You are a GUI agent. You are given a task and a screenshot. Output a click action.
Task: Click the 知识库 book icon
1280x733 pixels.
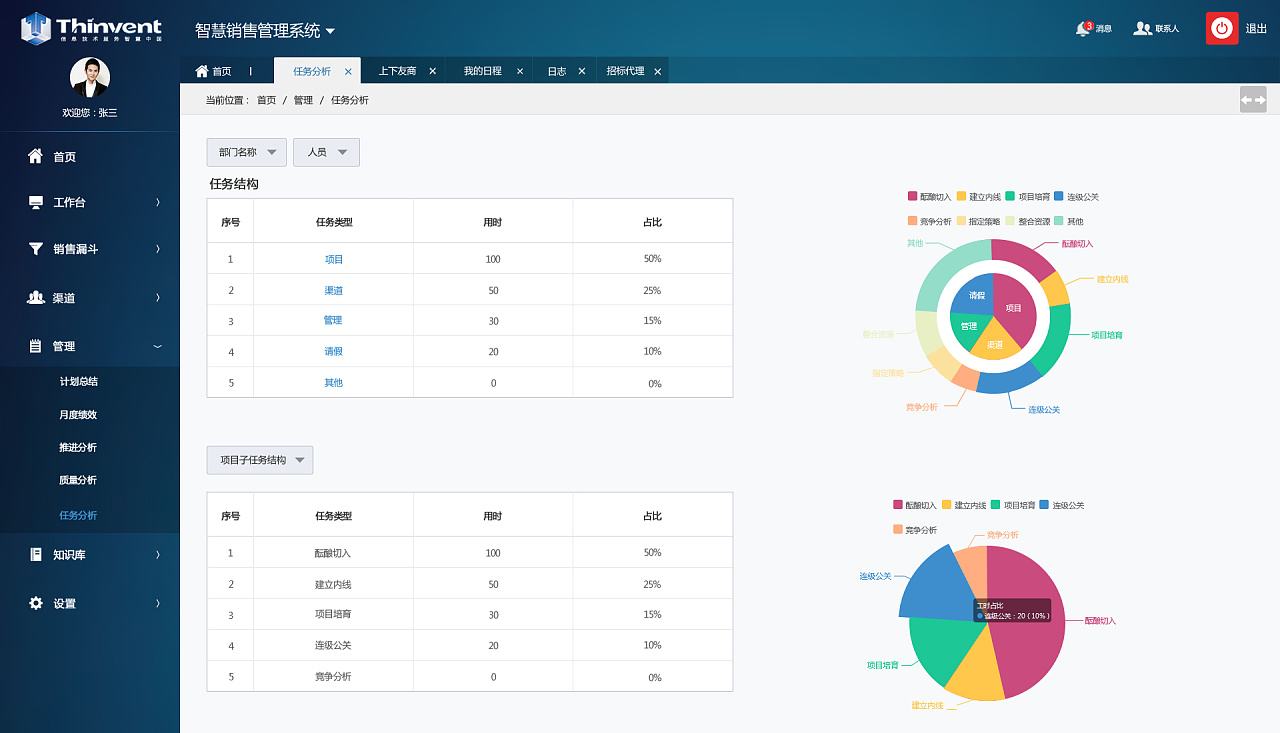36,554
